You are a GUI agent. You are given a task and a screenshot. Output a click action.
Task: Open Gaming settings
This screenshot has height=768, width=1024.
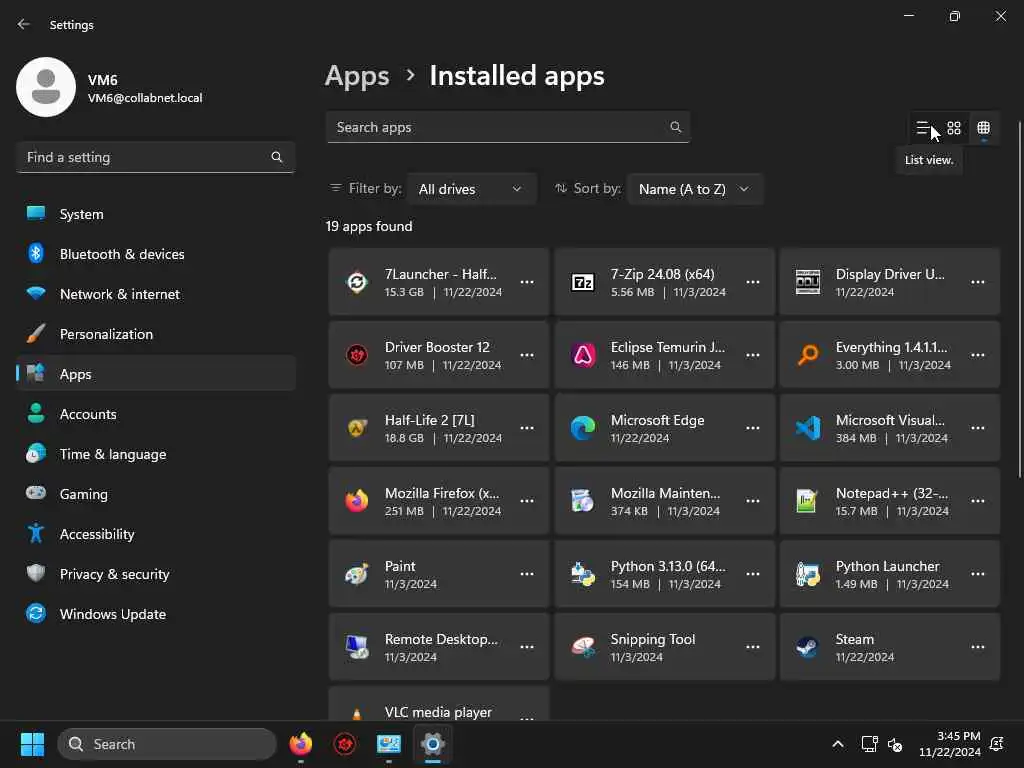[x=156, y=494]
